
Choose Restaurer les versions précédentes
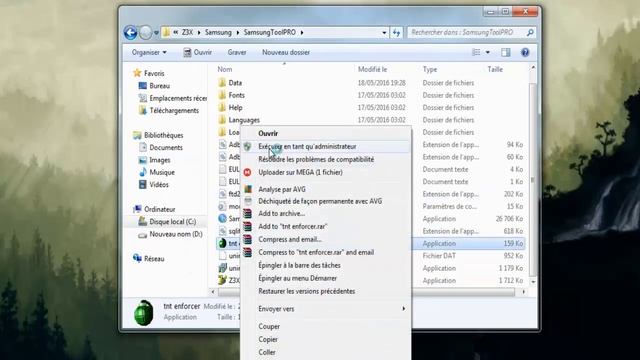tap(326, 291)
